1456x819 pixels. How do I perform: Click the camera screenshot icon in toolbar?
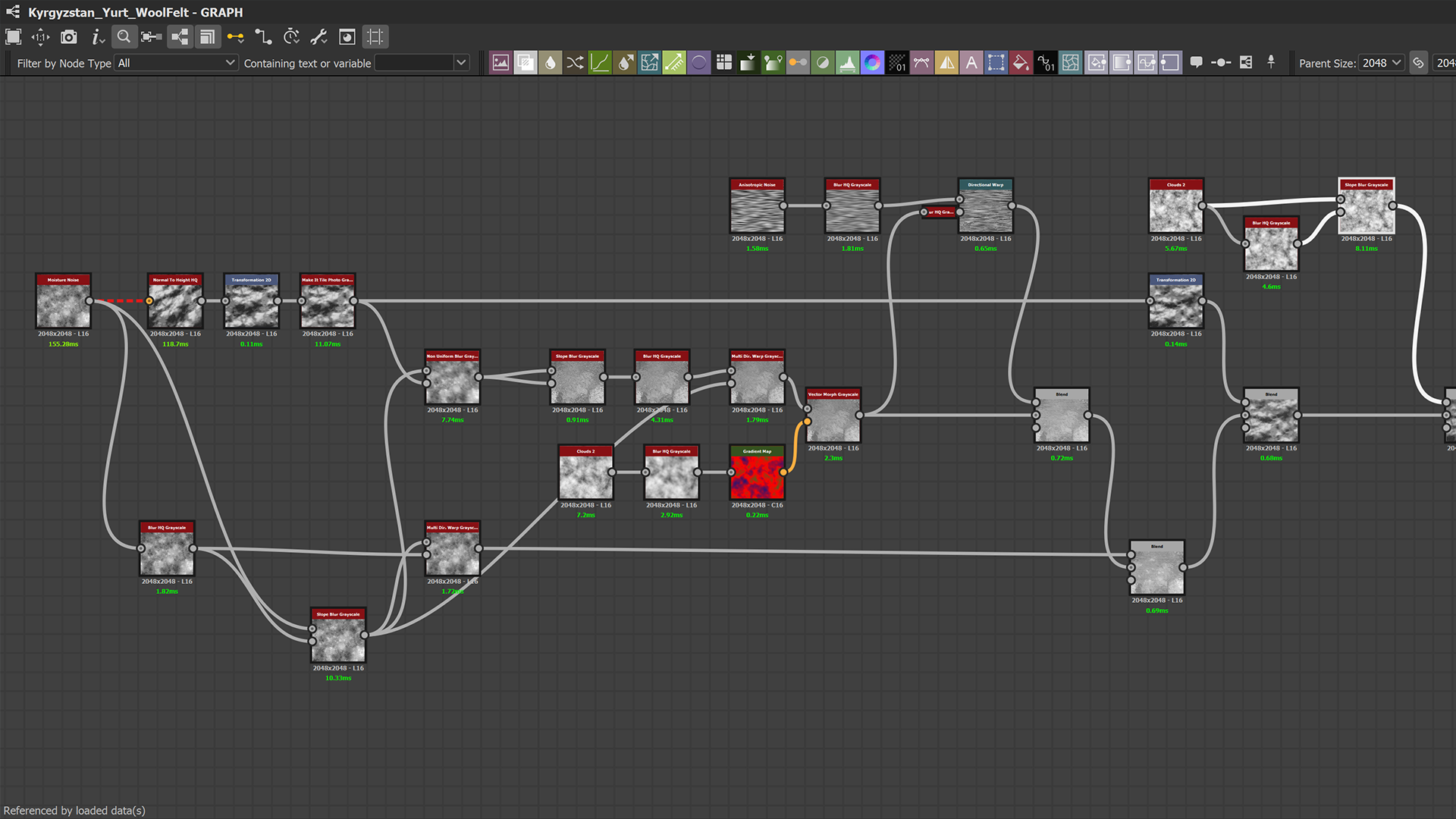click(x=69, y=36)
